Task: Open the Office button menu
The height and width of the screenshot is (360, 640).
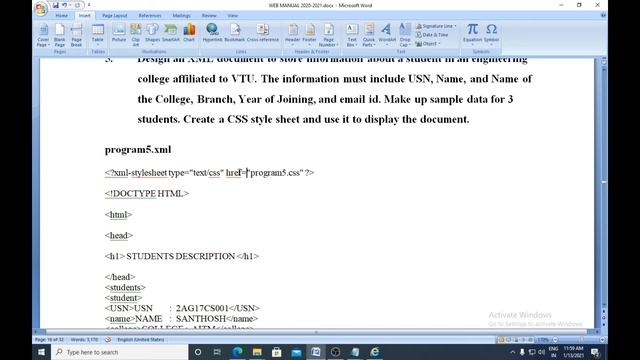Action: (x=41, y=8)
